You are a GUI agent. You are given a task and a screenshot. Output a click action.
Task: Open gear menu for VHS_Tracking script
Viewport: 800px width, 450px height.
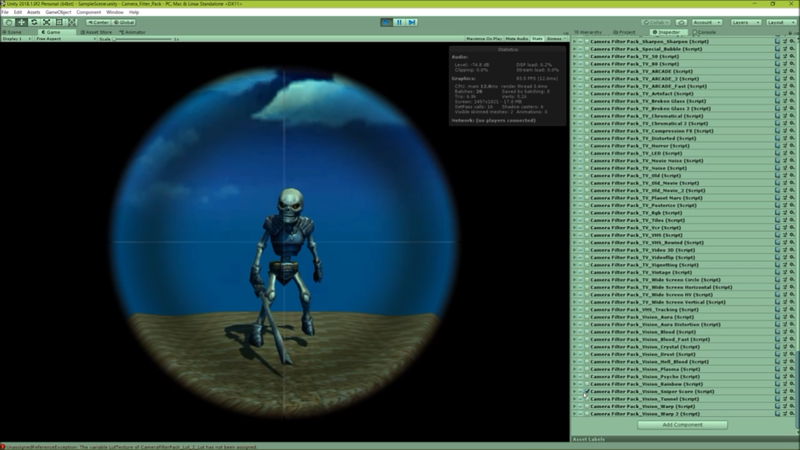[792, 310]
